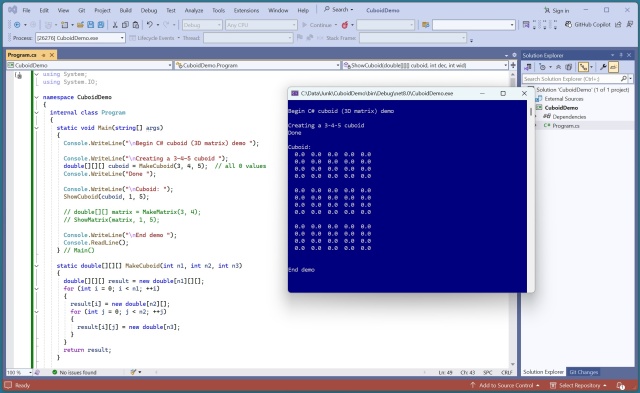This screenshot has width=640, height=393.
Task: Open the Extensions menu
Action: [246, 10]
